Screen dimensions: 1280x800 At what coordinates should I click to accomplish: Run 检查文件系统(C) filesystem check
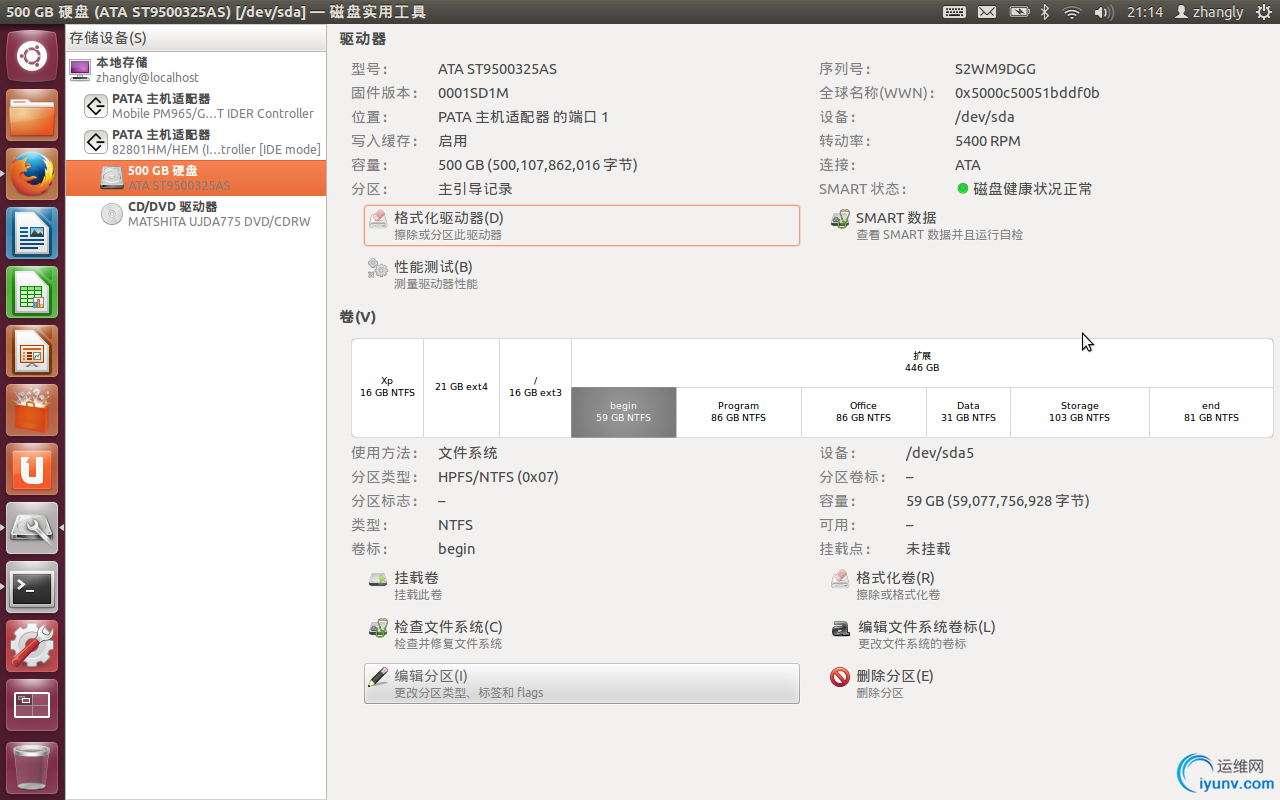[434, 634]
